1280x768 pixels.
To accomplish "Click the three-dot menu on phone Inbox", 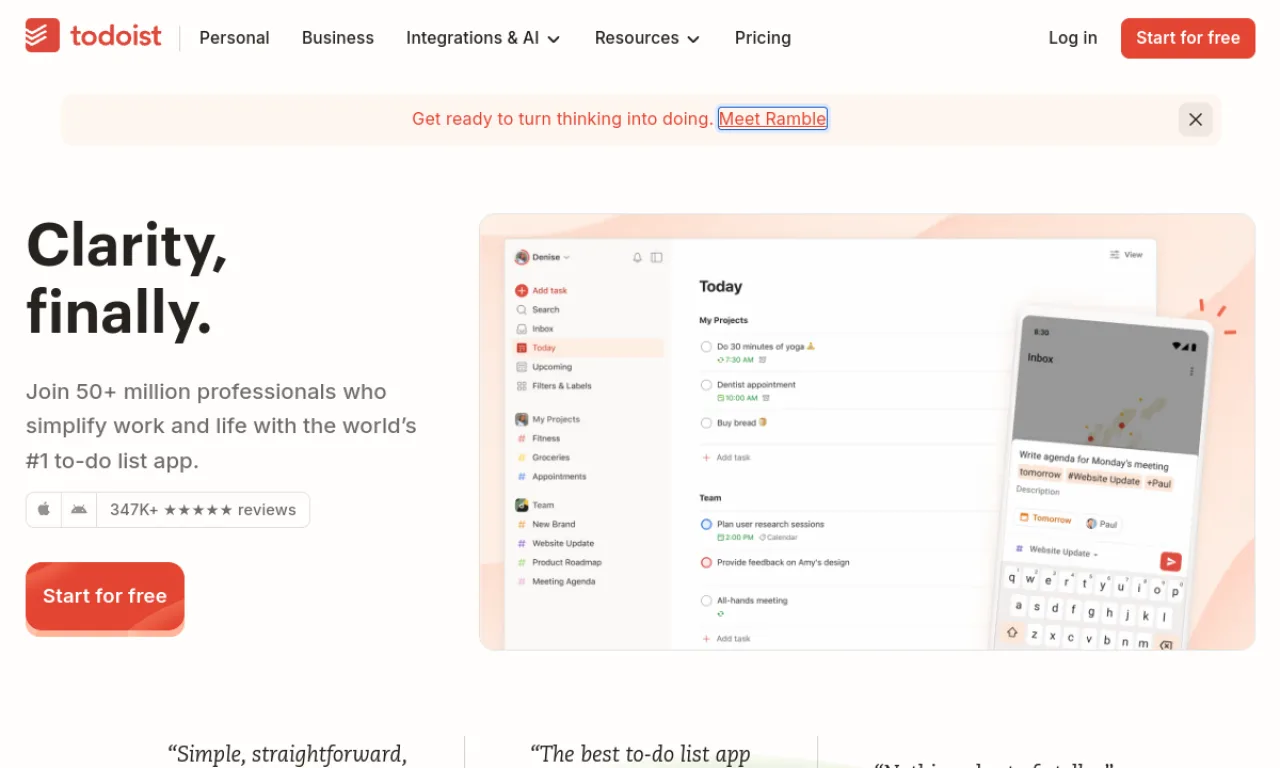I will (1191, 371).
